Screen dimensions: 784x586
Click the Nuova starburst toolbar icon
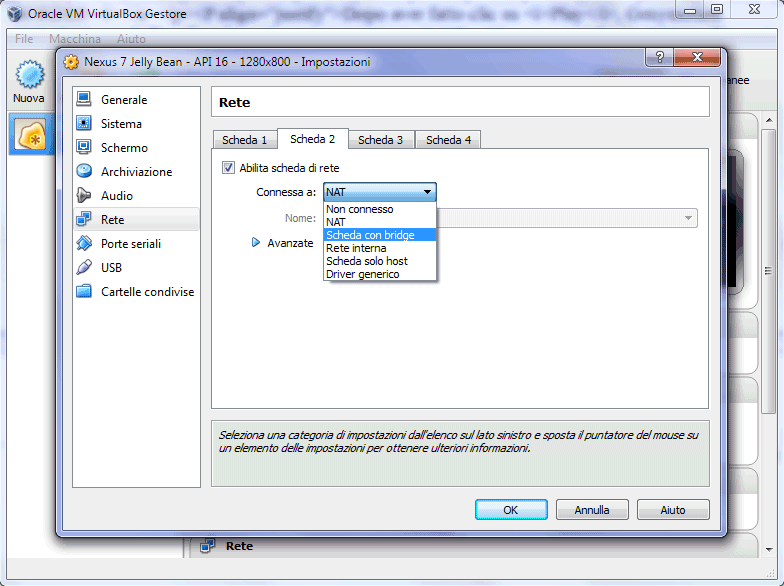point(30,74)
